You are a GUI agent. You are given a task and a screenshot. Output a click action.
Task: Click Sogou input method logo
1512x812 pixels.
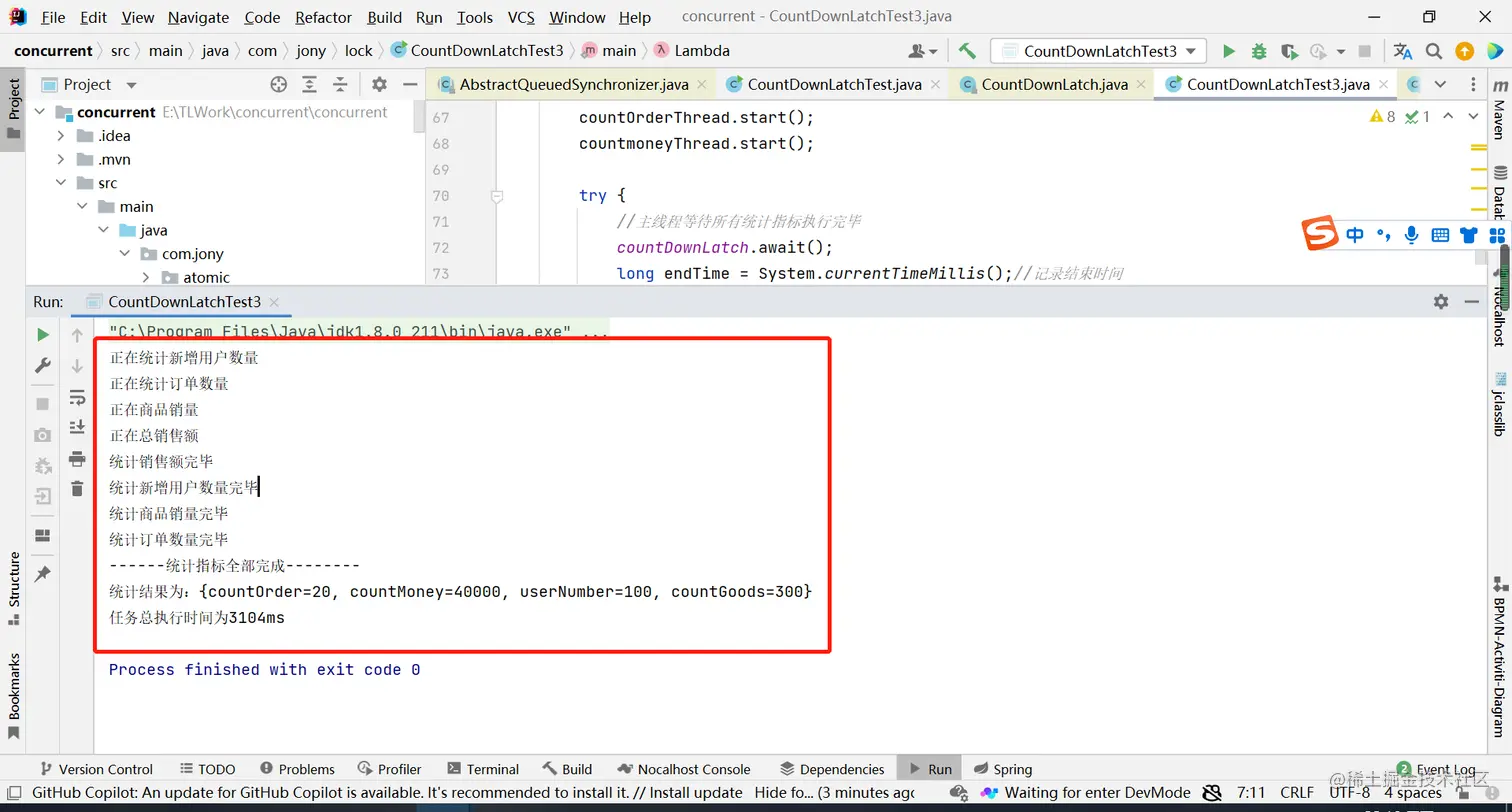coord(1320,235)
